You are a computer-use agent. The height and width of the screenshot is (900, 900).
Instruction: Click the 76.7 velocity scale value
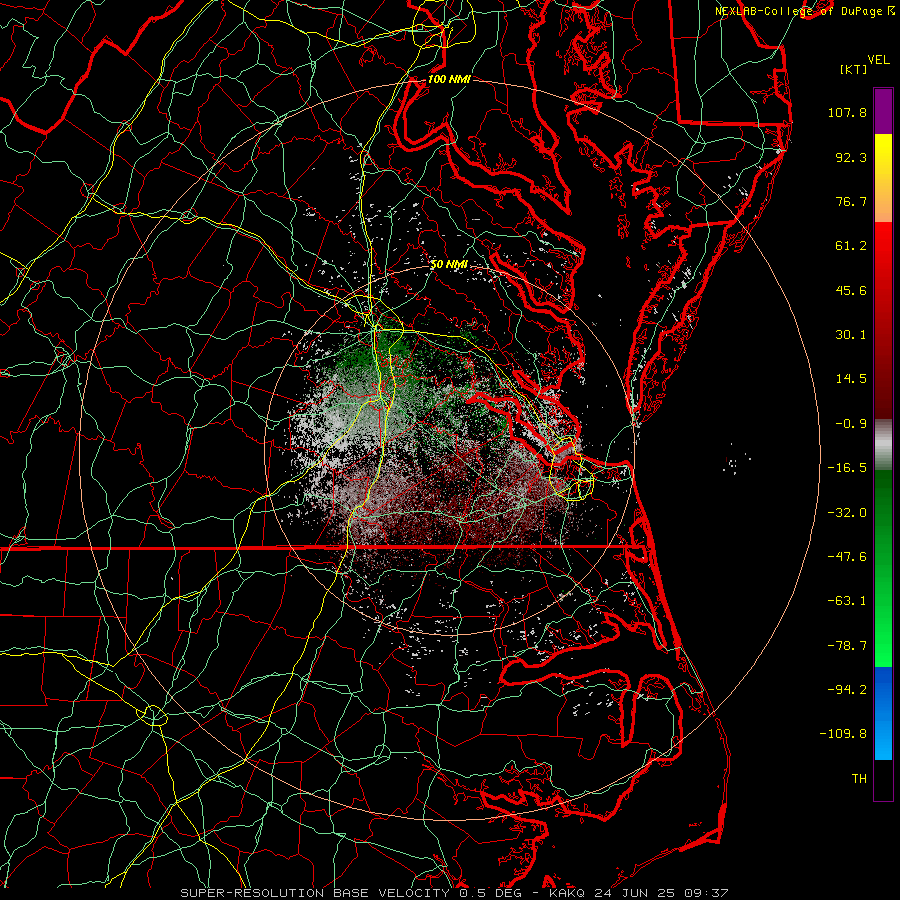(851, 201)
